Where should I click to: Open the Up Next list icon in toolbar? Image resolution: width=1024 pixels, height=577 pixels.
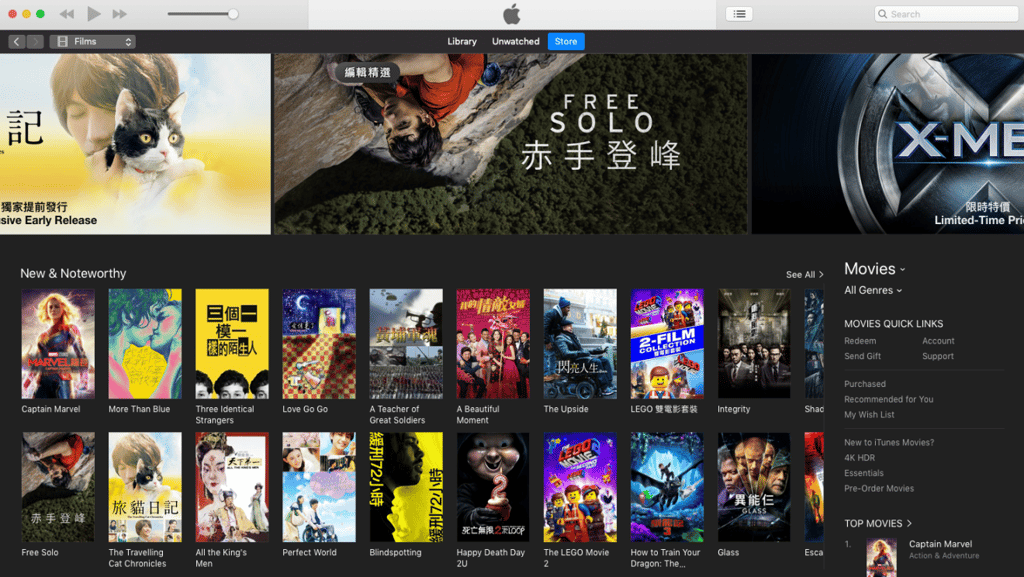pos(739,13)
